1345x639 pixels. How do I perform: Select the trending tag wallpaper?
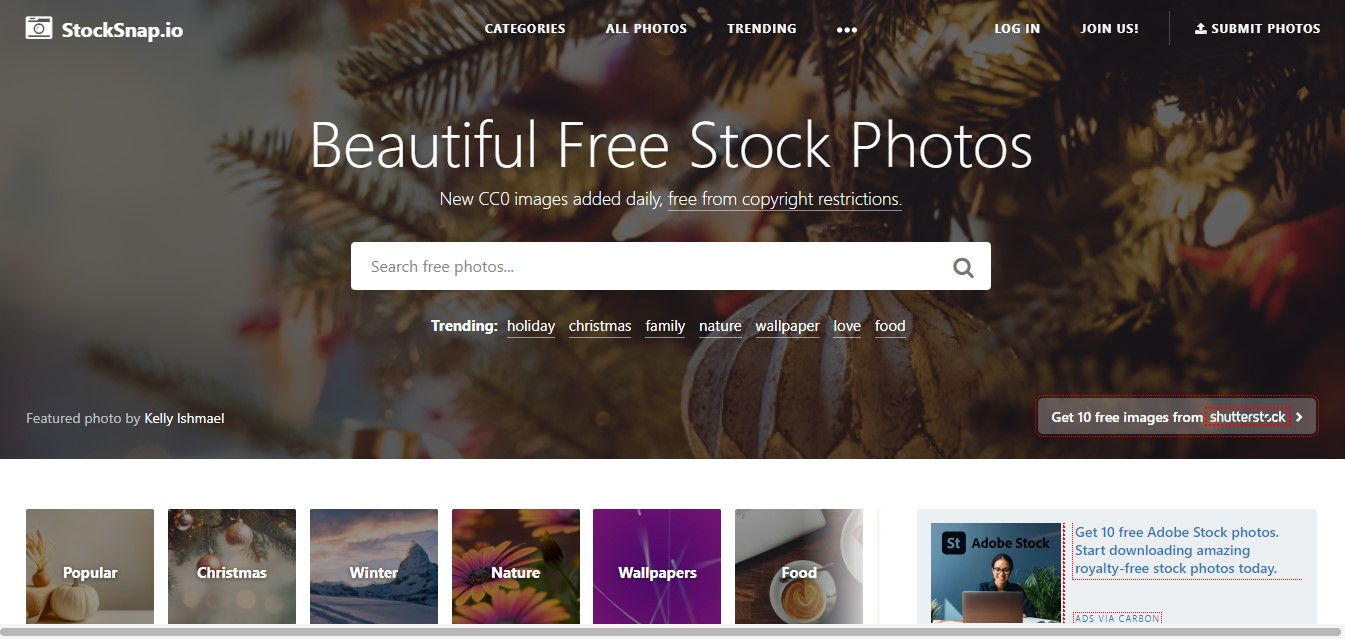(x=787, y=326)
